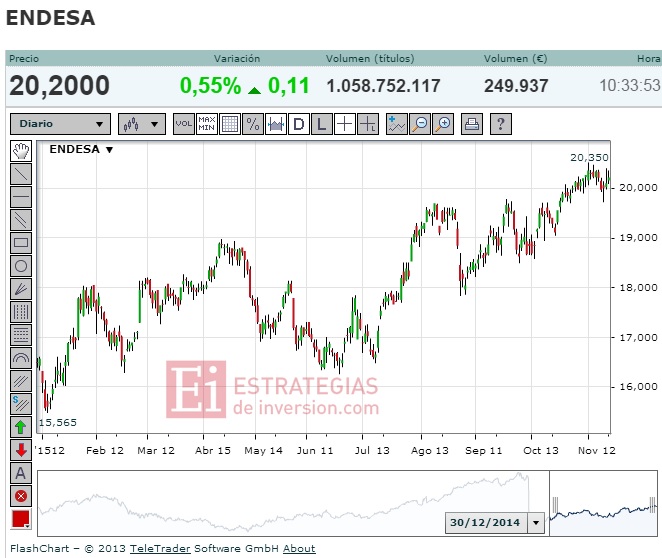The image size is (662, 558).
Task: Open the 30/12/2014 date dropdown
Action: [536, 523]
